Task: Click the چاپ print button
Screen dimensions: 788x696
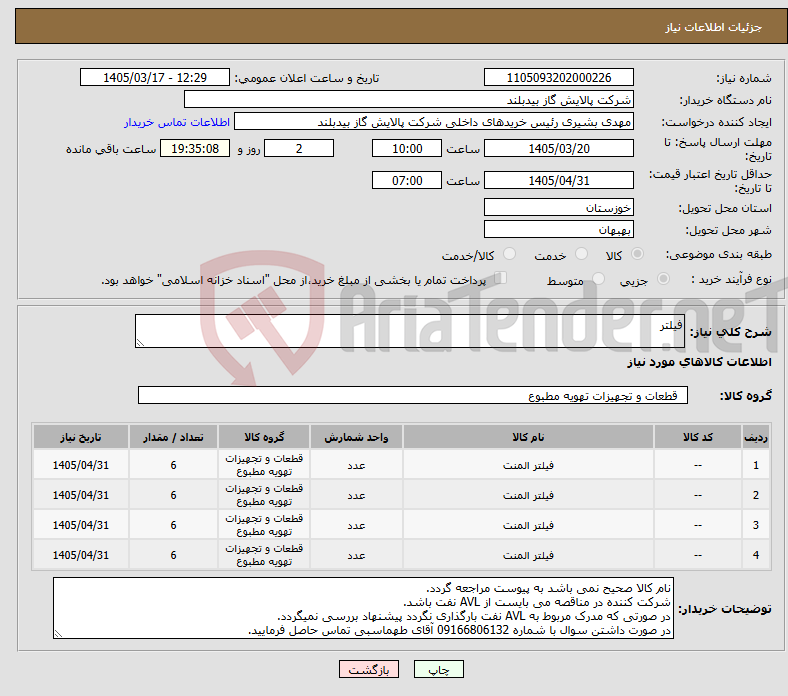Action: pos(439,669)
